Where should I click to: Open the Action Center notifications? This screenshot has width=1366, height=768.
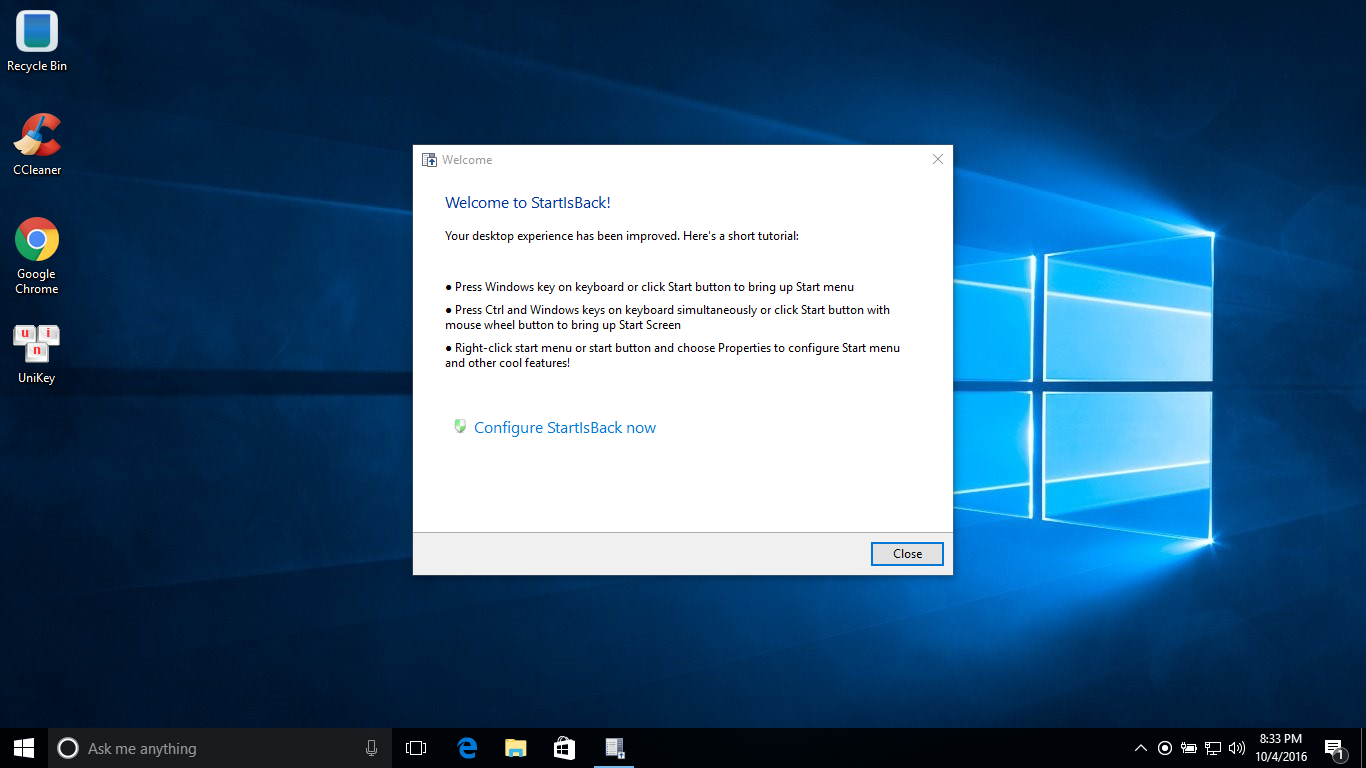(1334, 747)
